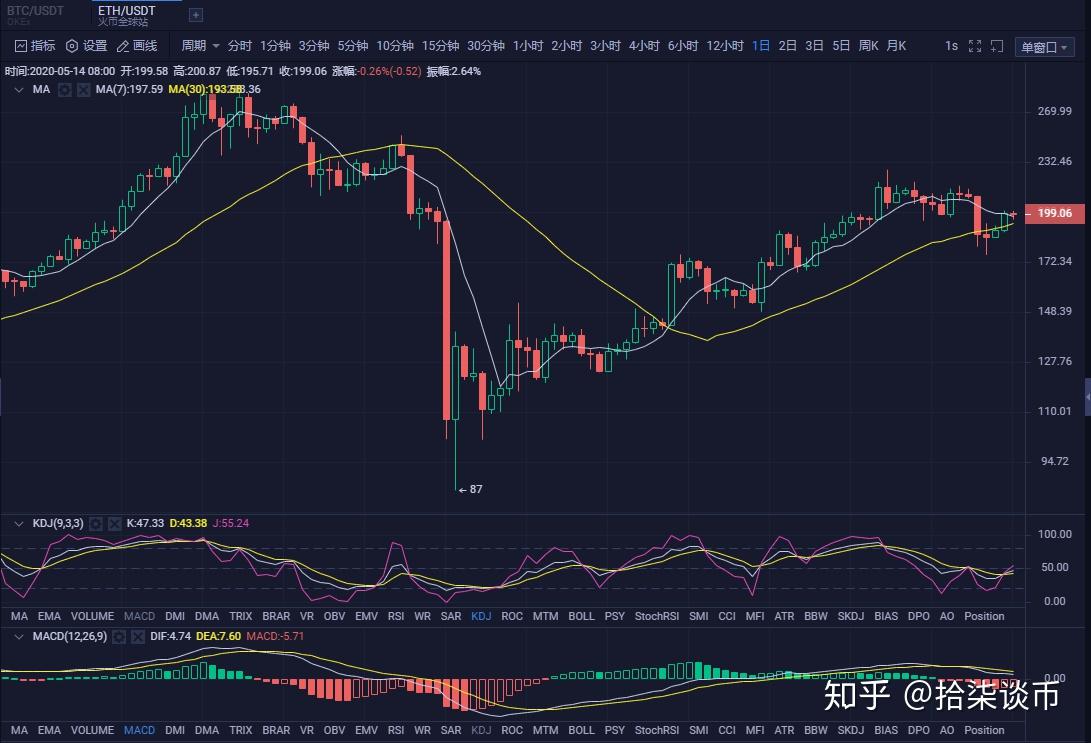Switch to 月K monthly candles
The width and height of the screenshot is (1091, 743).
coord(896,46)
